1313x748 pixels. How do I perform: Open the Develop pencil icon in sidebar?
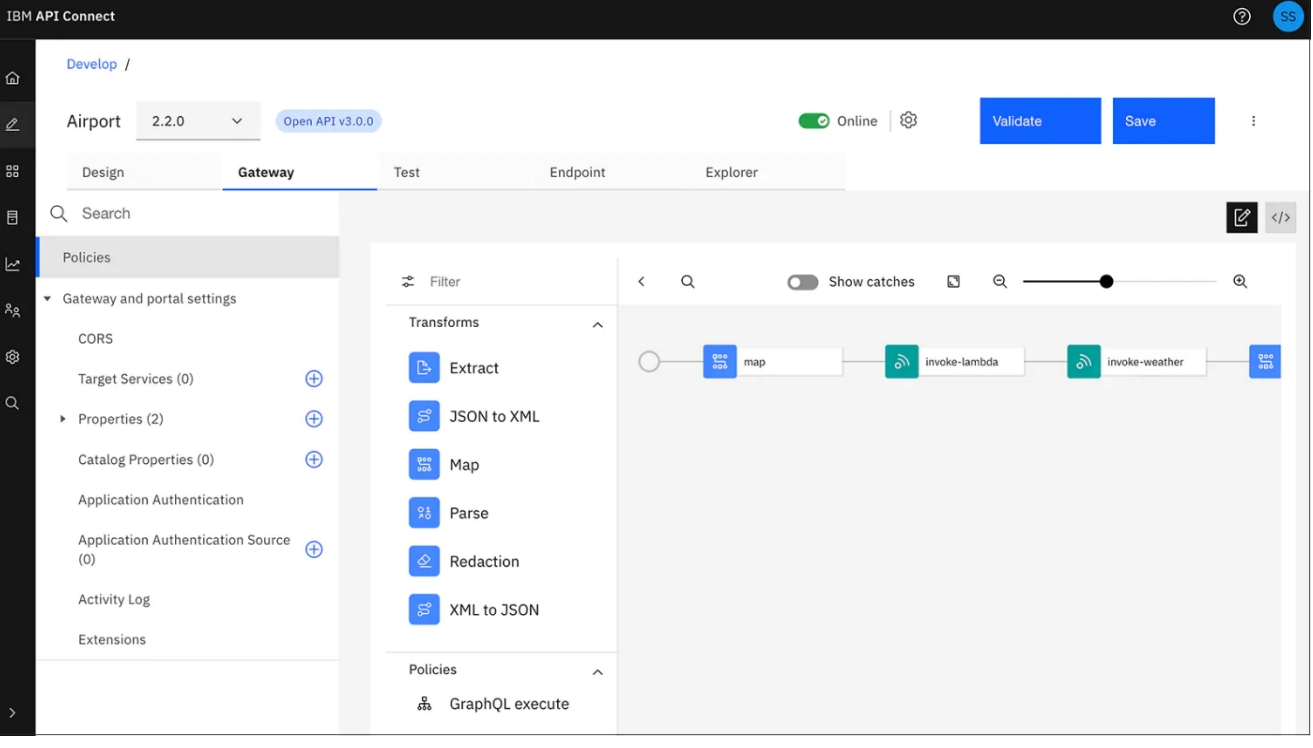[x=13, y=125]
